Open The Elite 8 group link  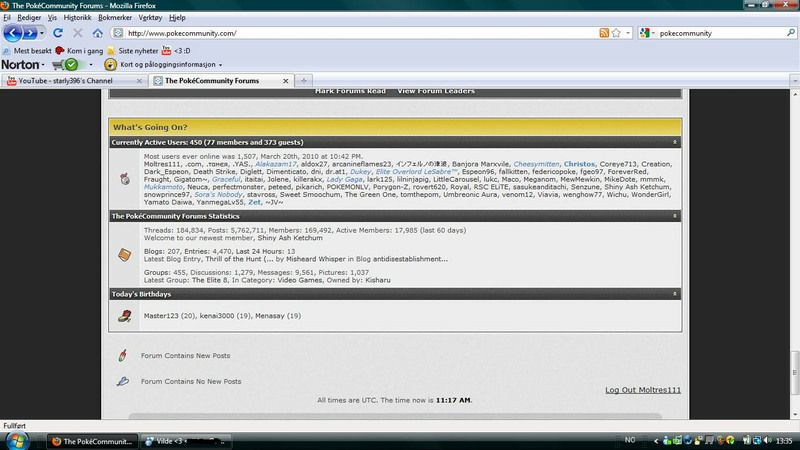210,280
